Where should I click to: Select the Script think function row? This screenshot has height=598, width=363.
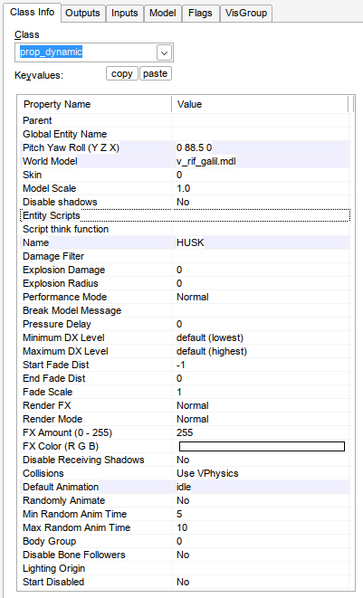(184, 229)
